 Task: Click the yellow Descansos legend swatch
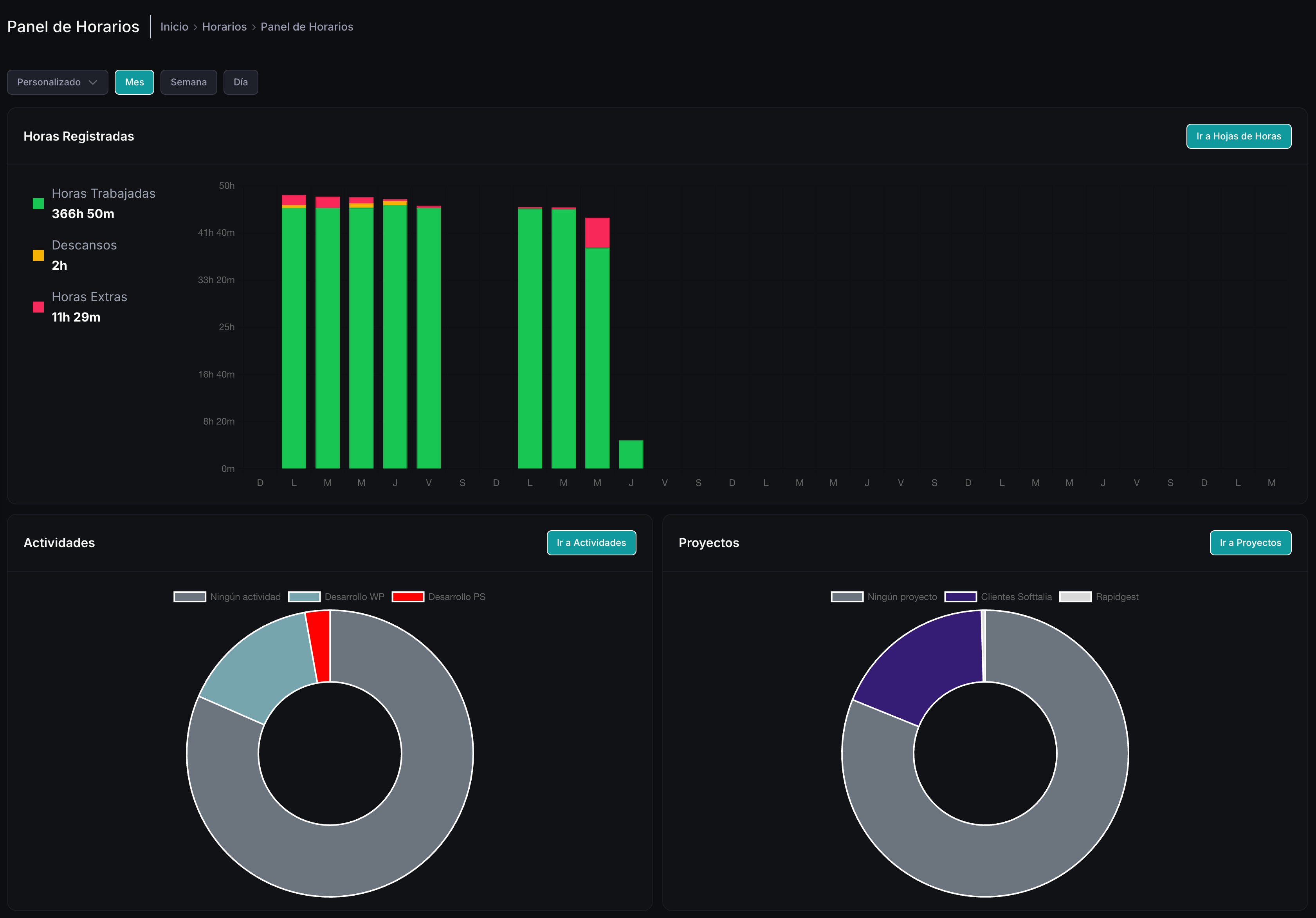coord(38,255)
